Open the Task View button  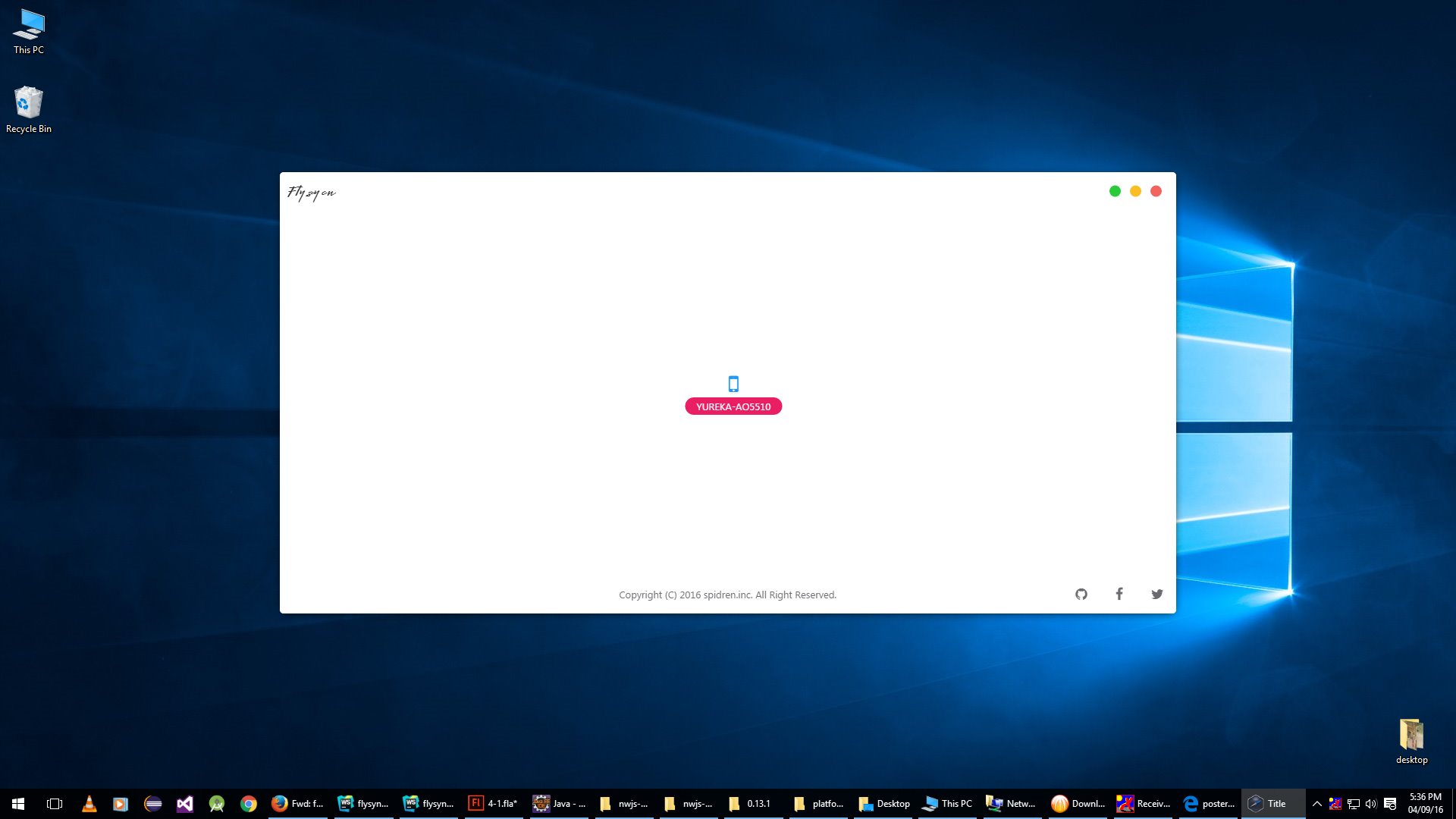pyautogui.click(x=55, y=803)
